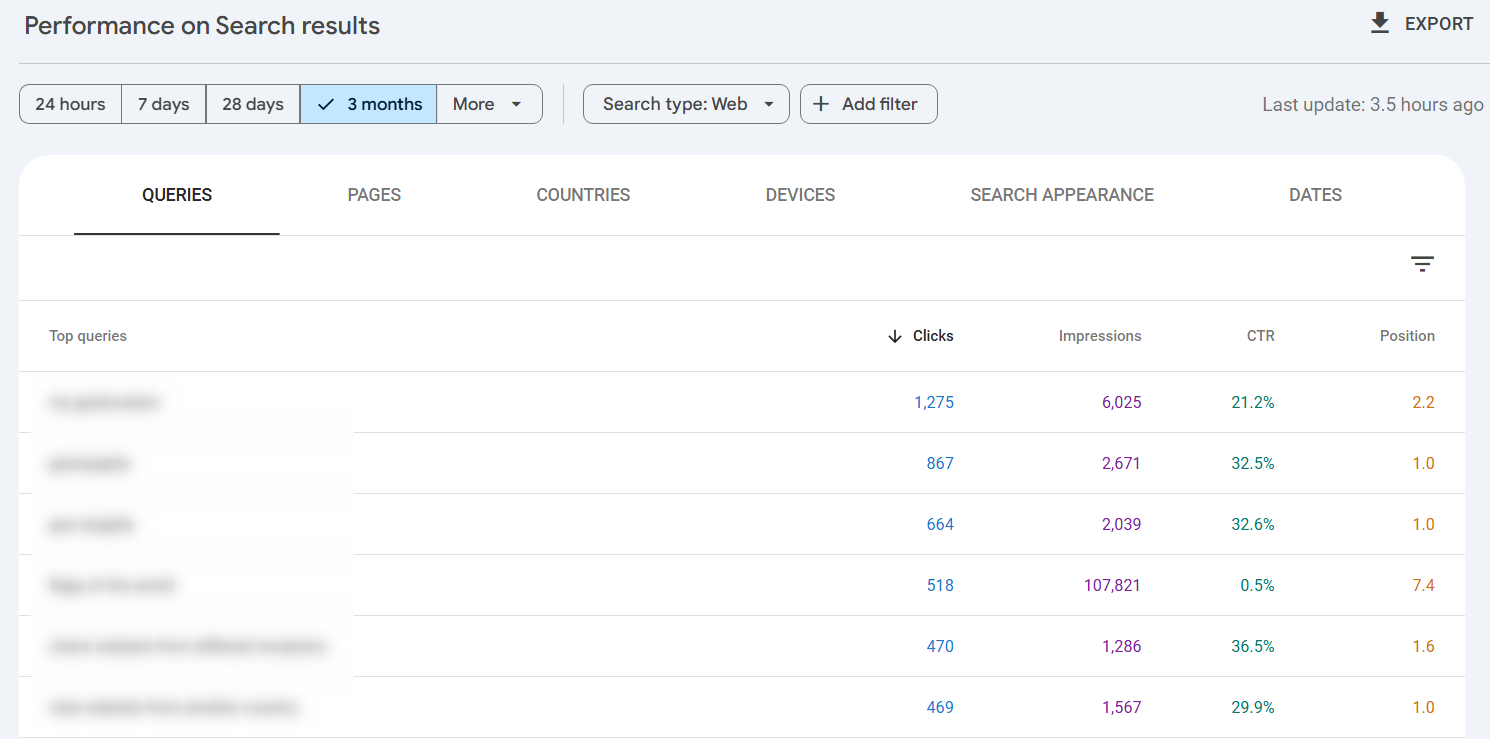Select the 3 months date range

click(368, 104)
